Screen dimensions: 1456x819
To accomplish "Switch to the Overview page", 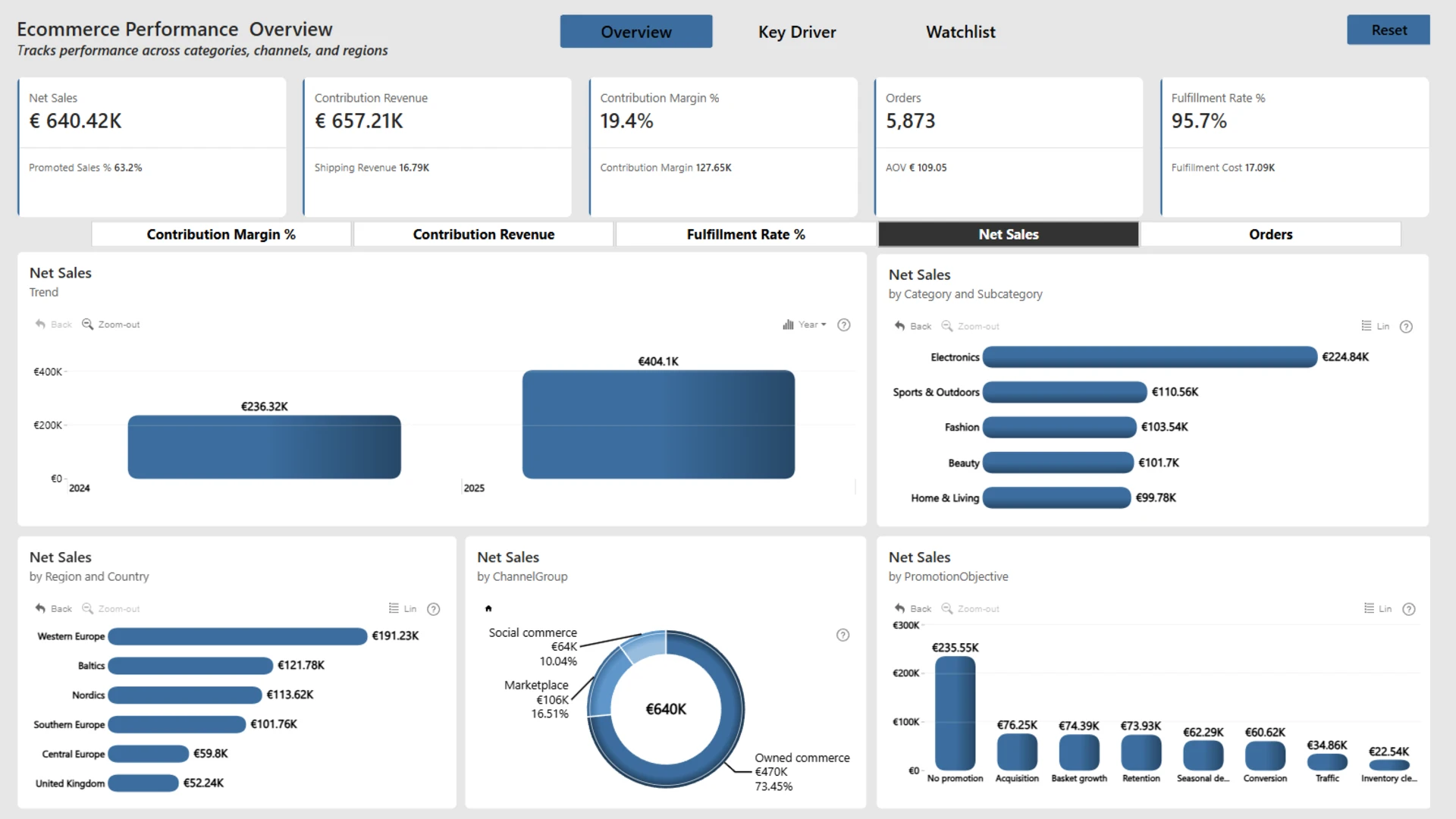I will tap(636, 32).
